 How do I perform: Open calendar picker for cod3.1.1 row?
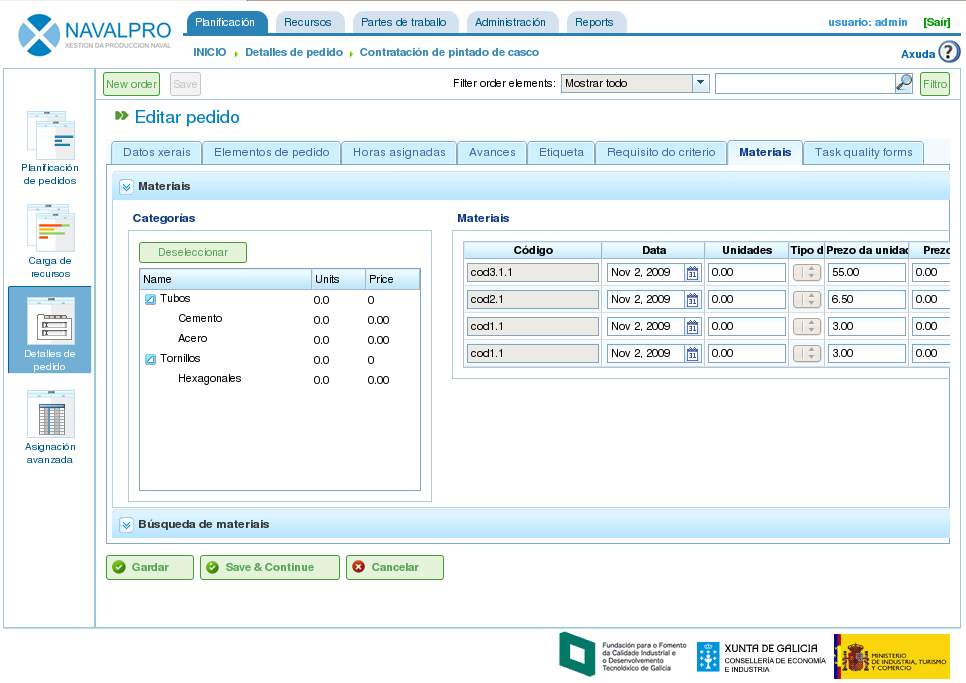pyautogui.click(x=692, y=273)
